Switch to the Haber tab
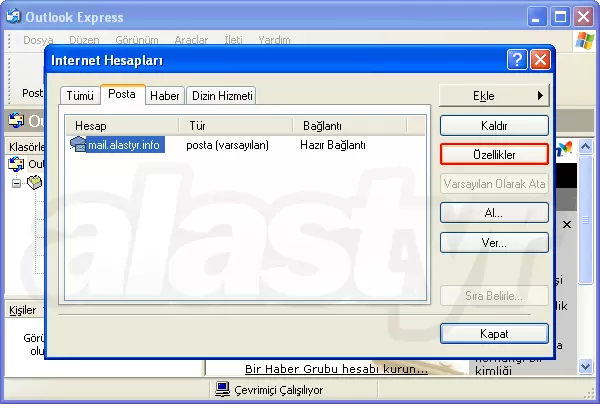 click(x=165, y=95)
